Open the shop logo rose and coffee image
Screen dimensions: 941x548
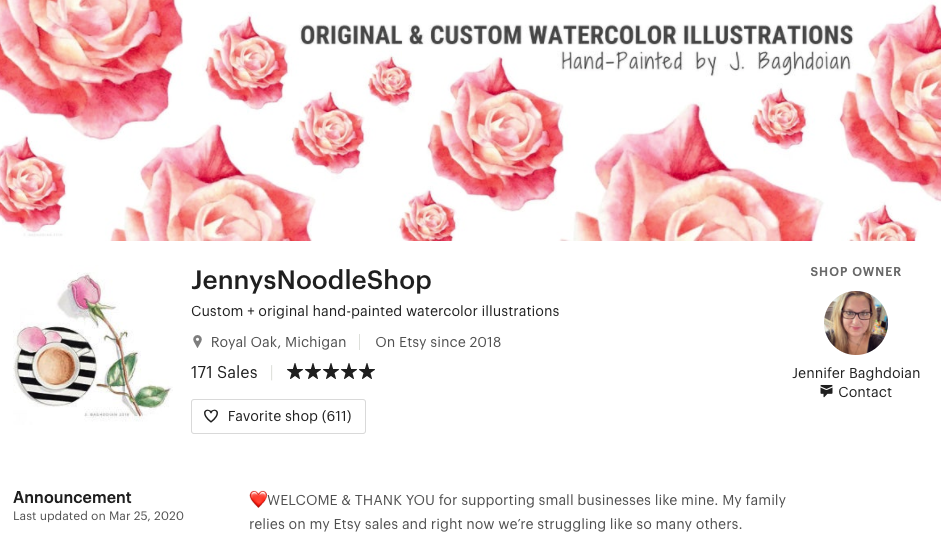click(x=92, y=347)
